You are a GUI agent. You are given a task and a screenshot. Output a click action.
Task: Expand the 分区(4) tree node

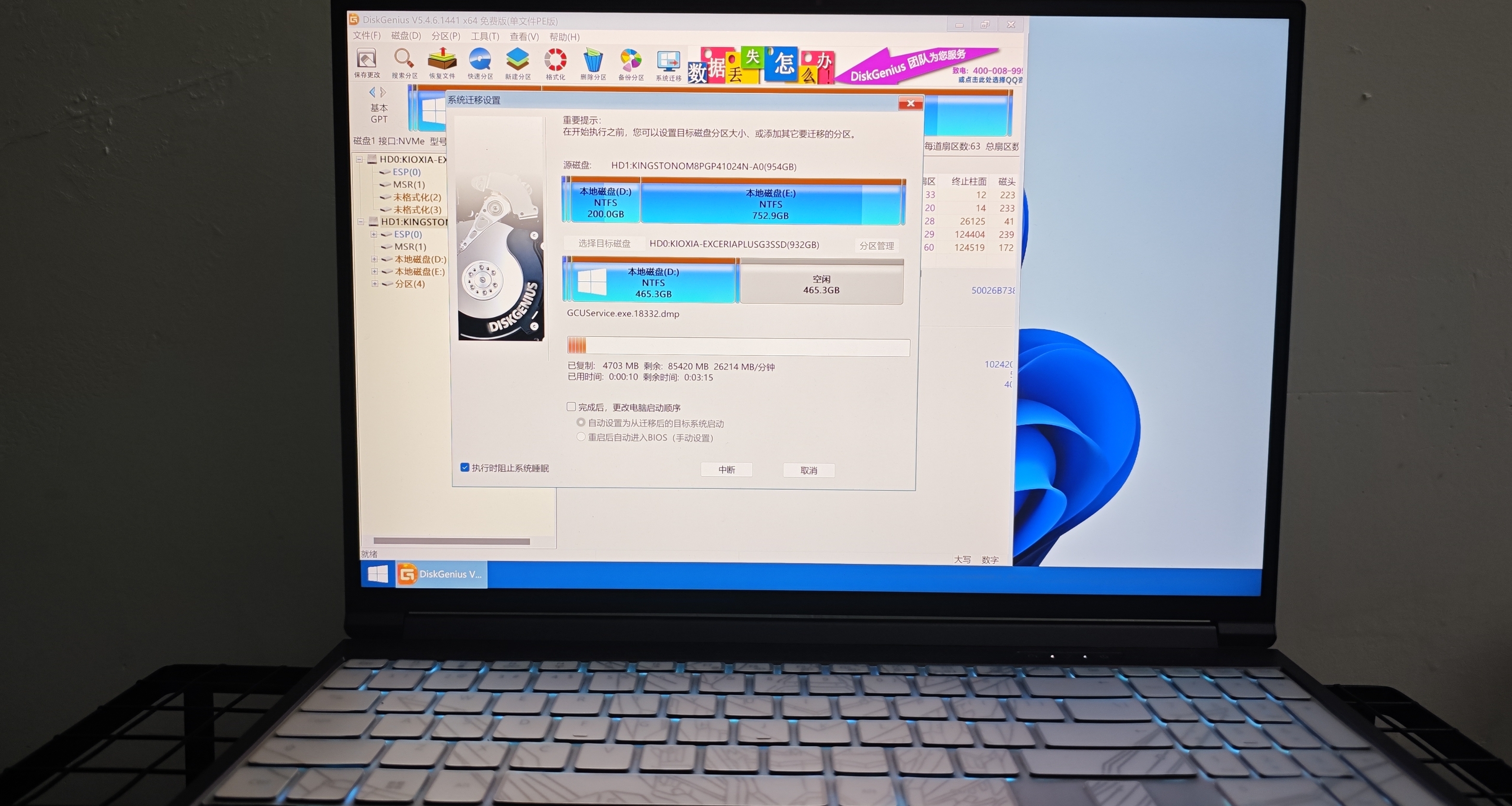coord(375,283)
